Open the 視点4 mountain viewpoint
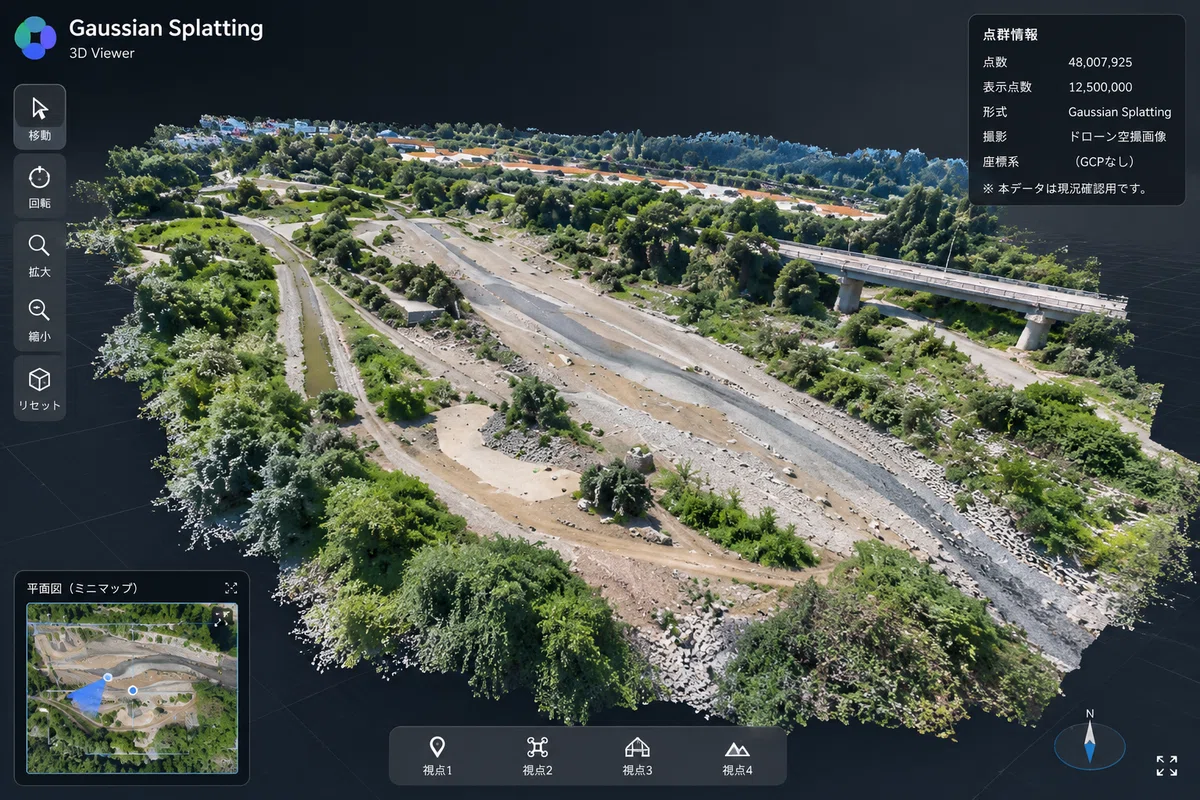This screenshot has width=1200, height=800. click(x=737, y=756)
